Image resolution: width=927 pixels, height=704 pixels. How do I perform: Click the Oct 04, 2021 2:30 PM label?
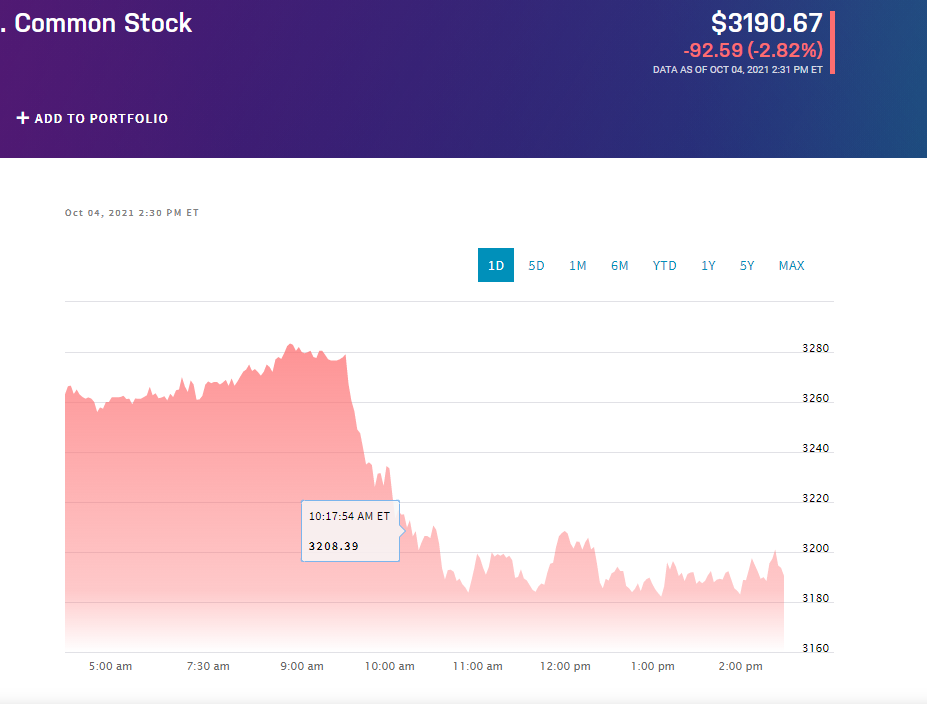pyautogui.click(x=132, y=213)
